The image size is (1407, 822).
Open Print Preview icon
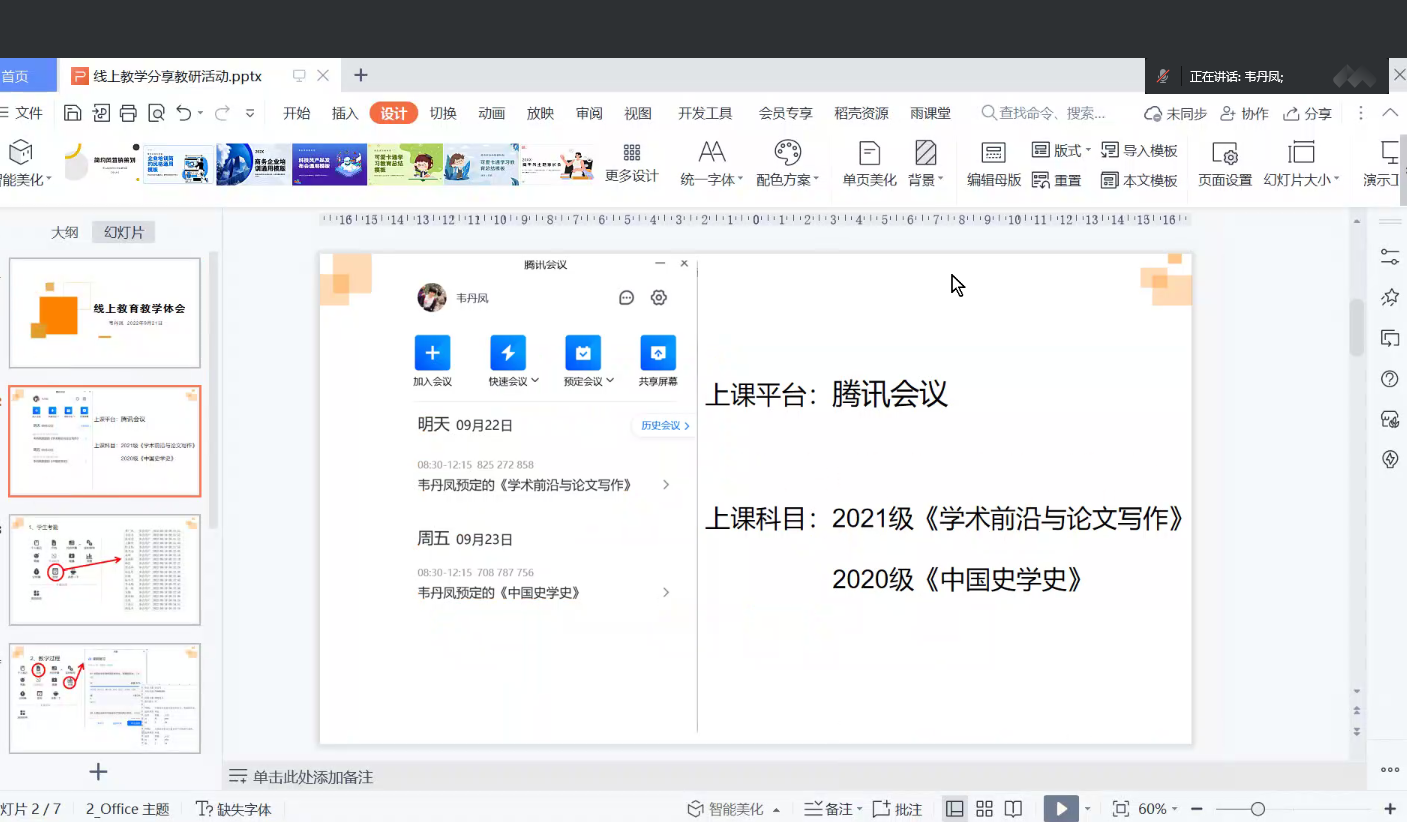(156, 113)
